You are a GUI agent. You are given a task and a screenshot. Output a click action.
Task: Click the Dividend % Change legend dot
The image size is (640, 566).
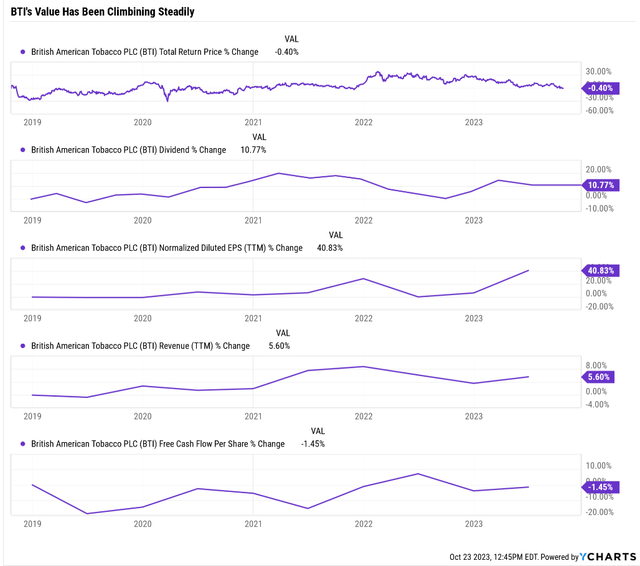22,150
